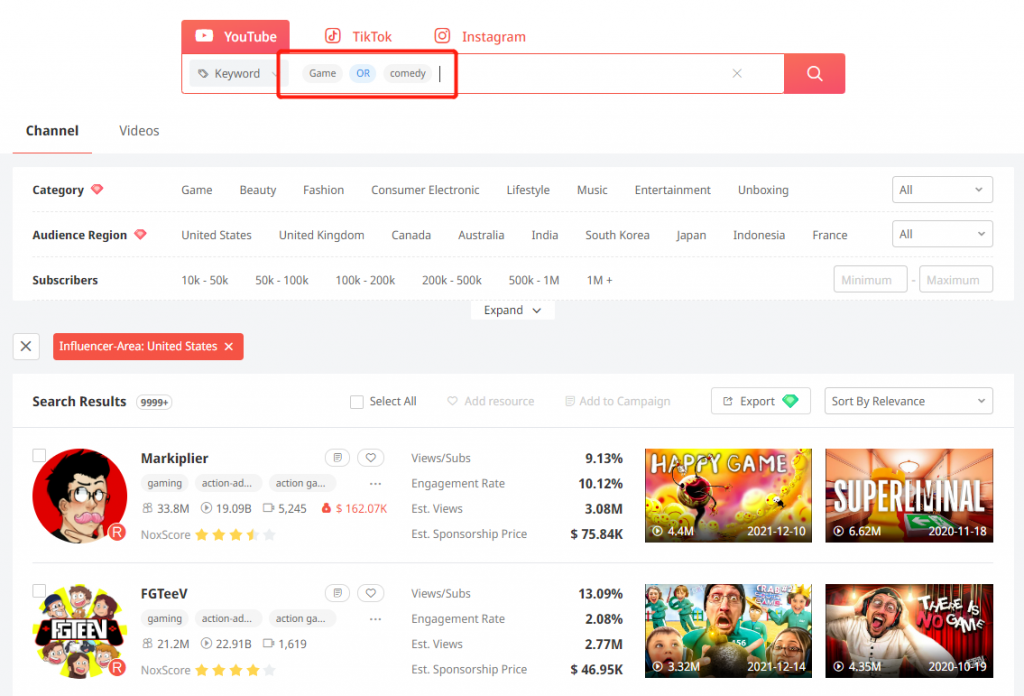
Task: Click Markiplier's $ 162.07K earnings icon
Action: (326, 508)
